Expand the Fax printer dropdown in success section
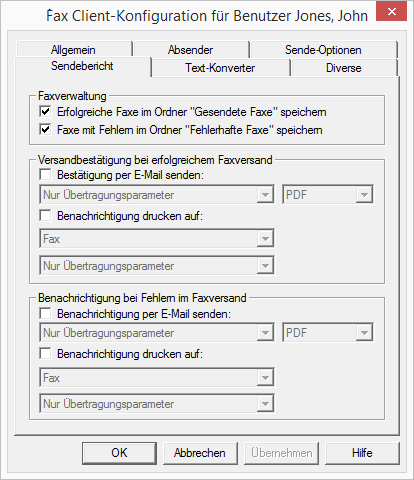The height and width of the screenshot is (480, 414). [x=157, y=239]
